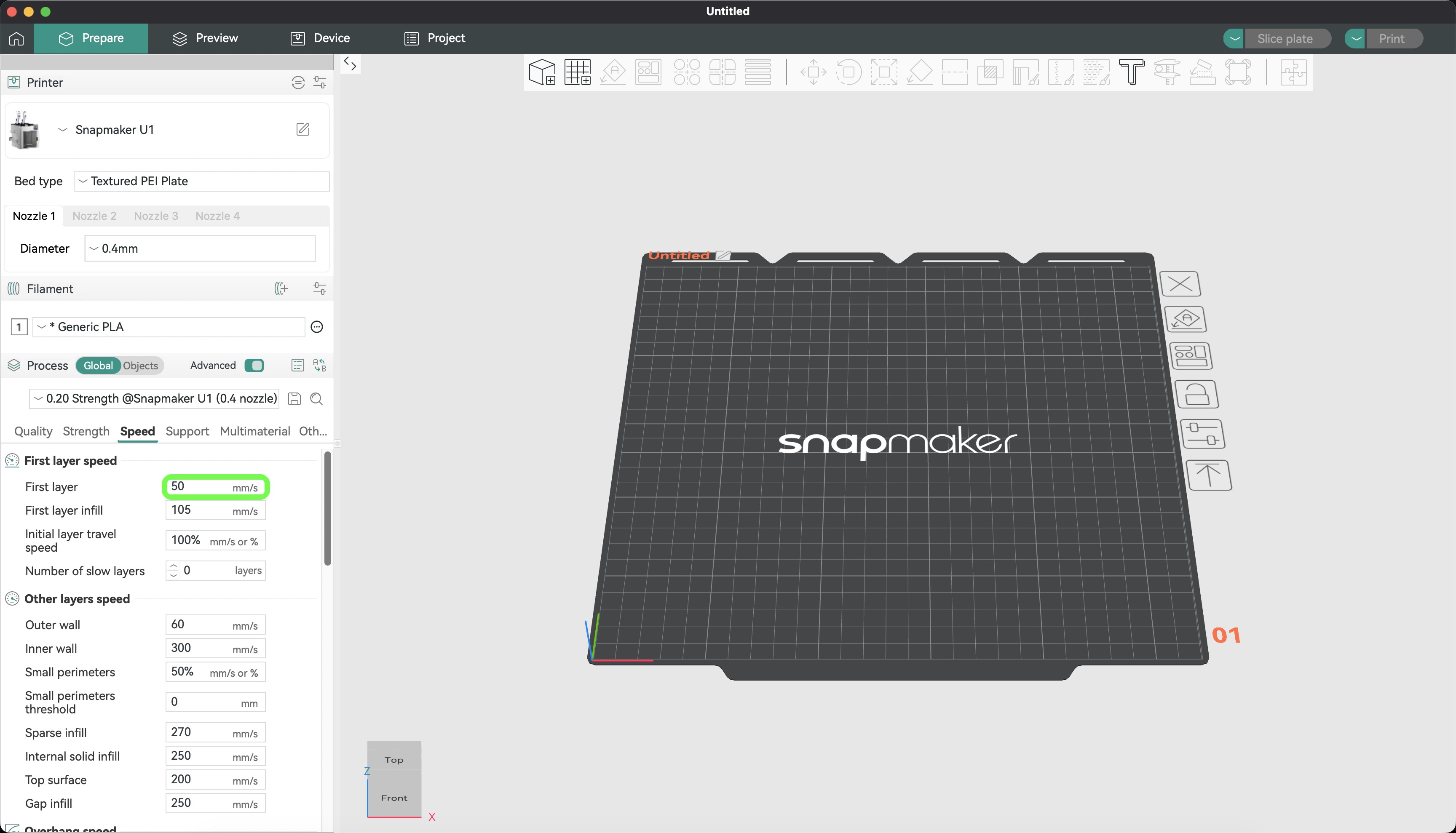This screenshot has width=1456, height=833.
Task: Open the Bed type dropdown
Action: (x=201, y=182)
